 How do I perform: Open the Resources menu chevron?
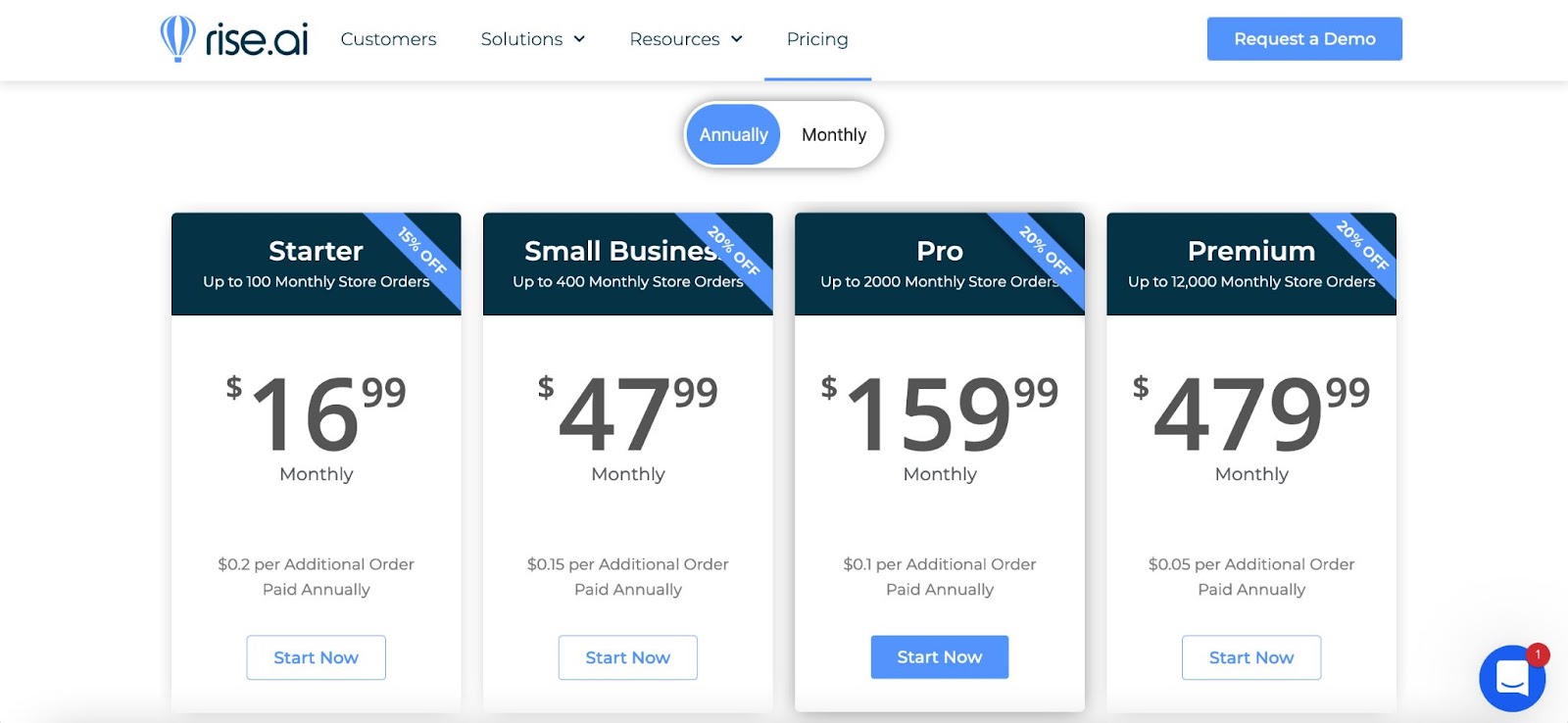pyautogui.click(x=737, y=39)
